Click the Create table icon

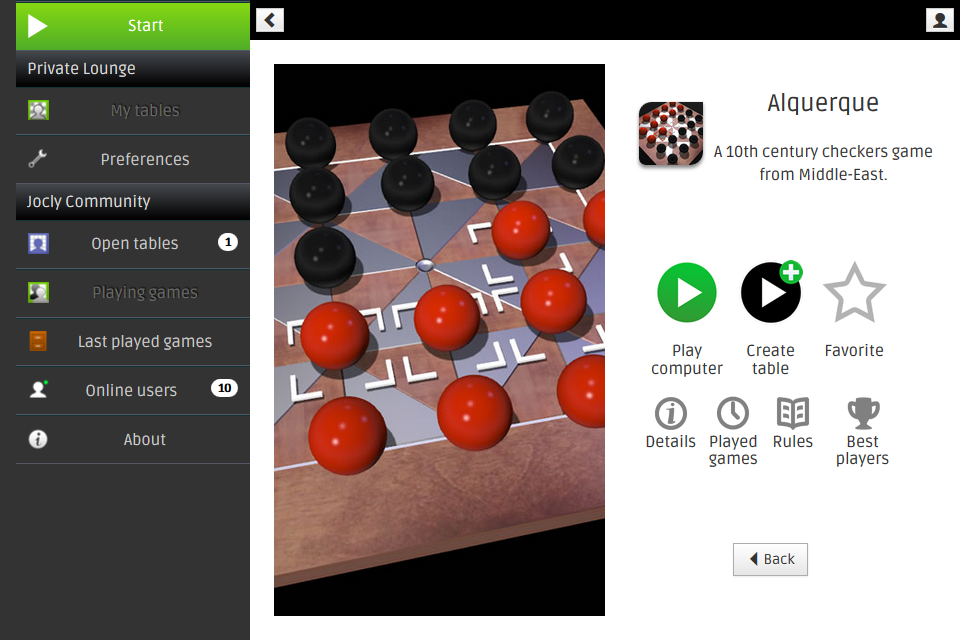click(x=771, y=292)
